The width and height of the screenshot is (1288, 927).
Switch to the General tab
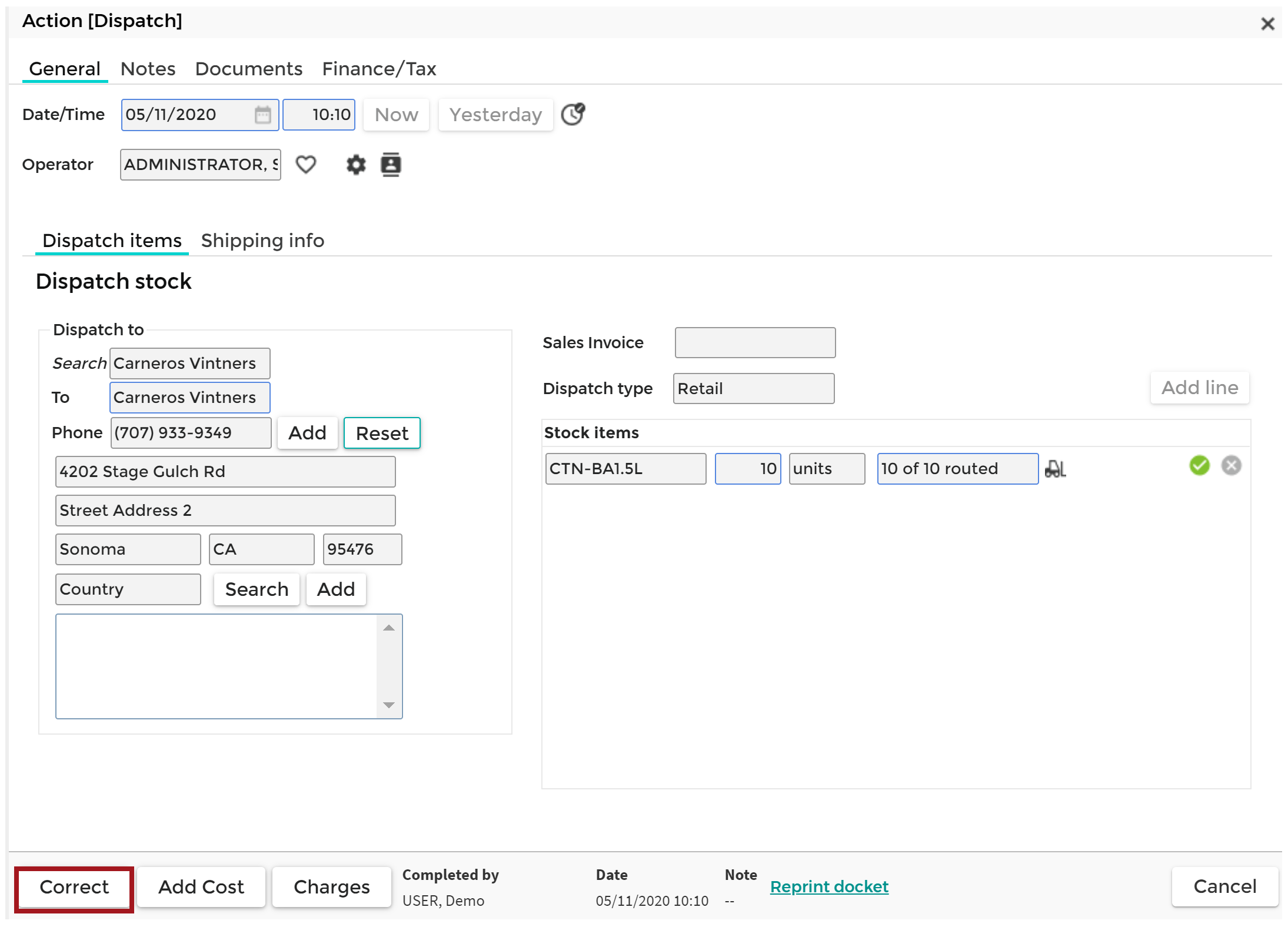(65, 69)
